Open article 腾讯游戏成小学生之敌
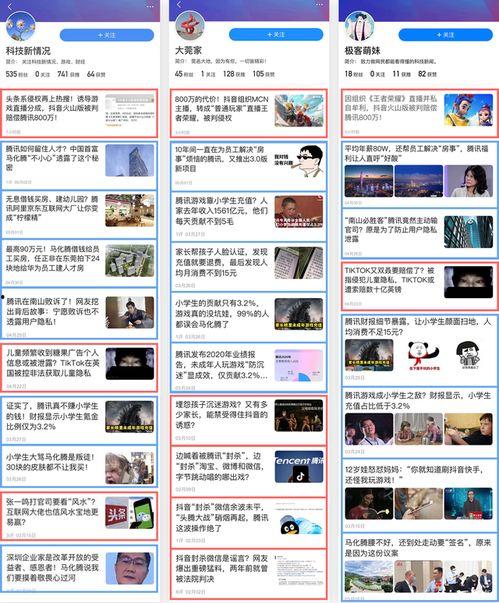The height and width of the screenshot is (603, 499). point(420,423)
